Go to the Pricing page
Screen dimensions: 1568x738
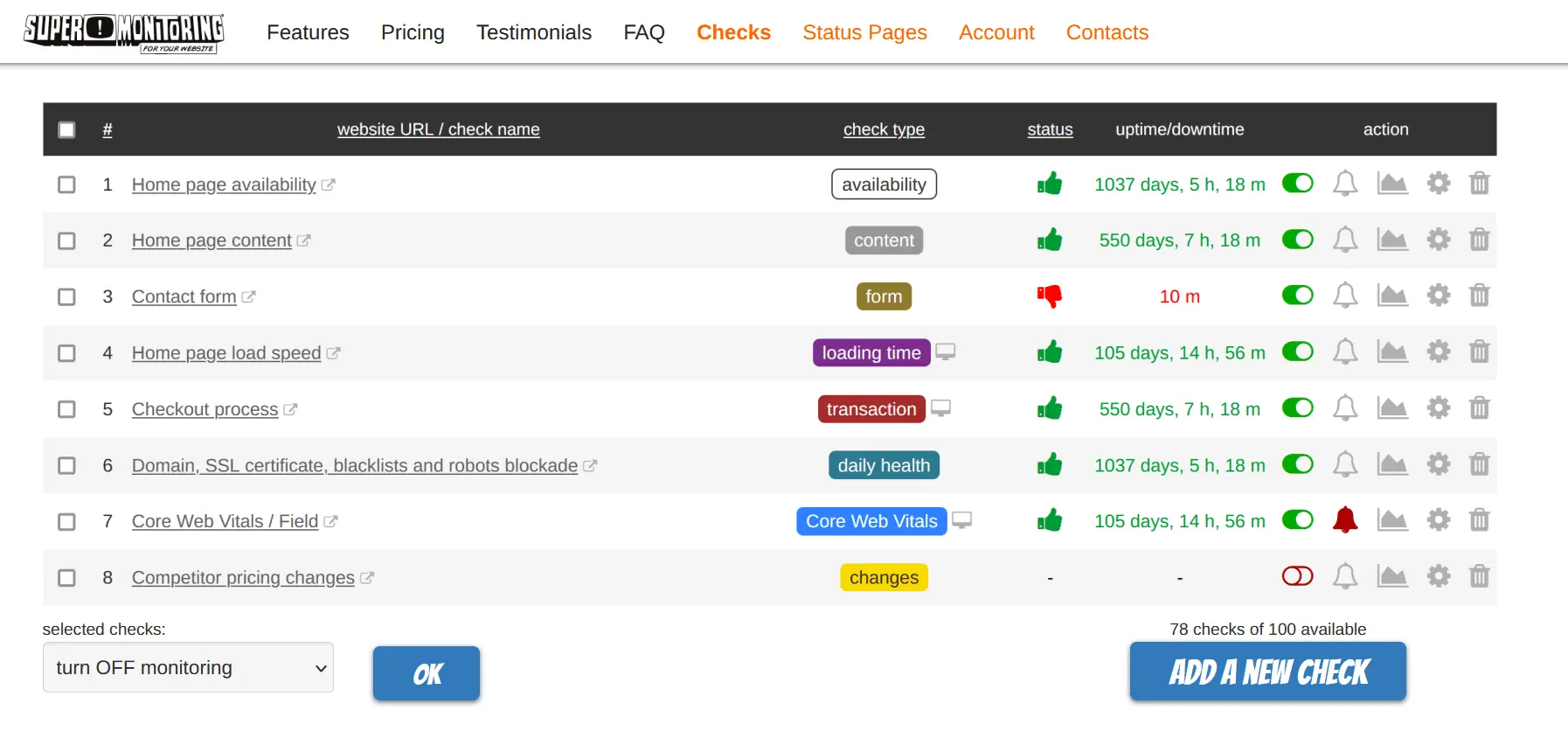click(413, 32)
